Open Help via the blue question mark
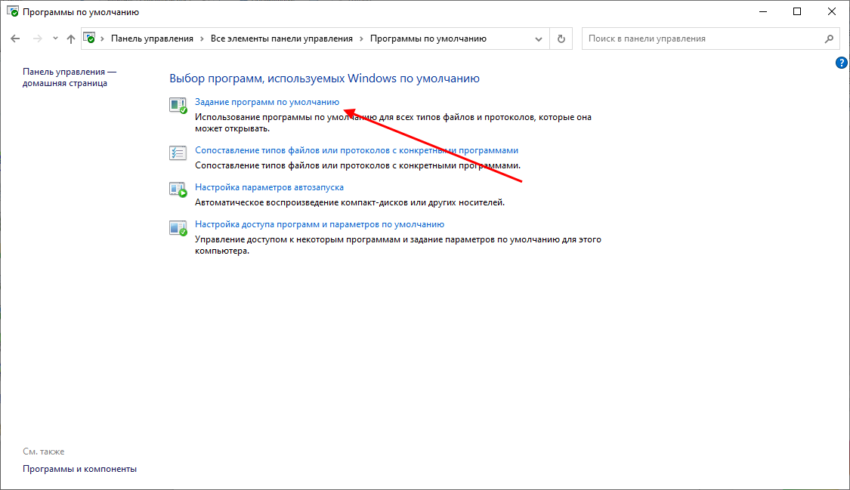Viewport: 850px width, 490px height. (x=841, y=63)
